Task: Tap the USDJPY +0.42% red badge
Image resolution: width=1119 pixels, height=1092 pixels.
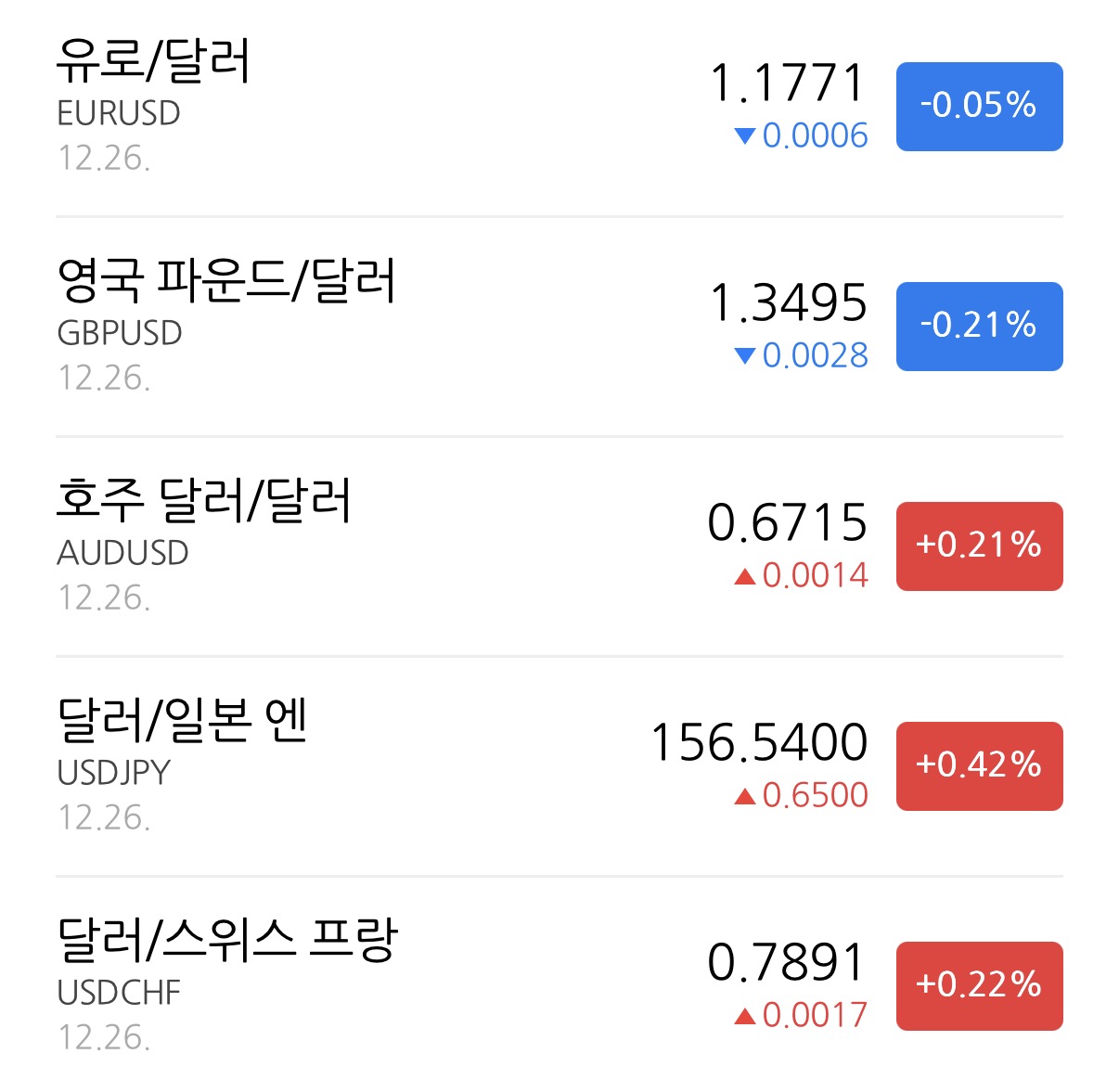Action: (979, 765)
